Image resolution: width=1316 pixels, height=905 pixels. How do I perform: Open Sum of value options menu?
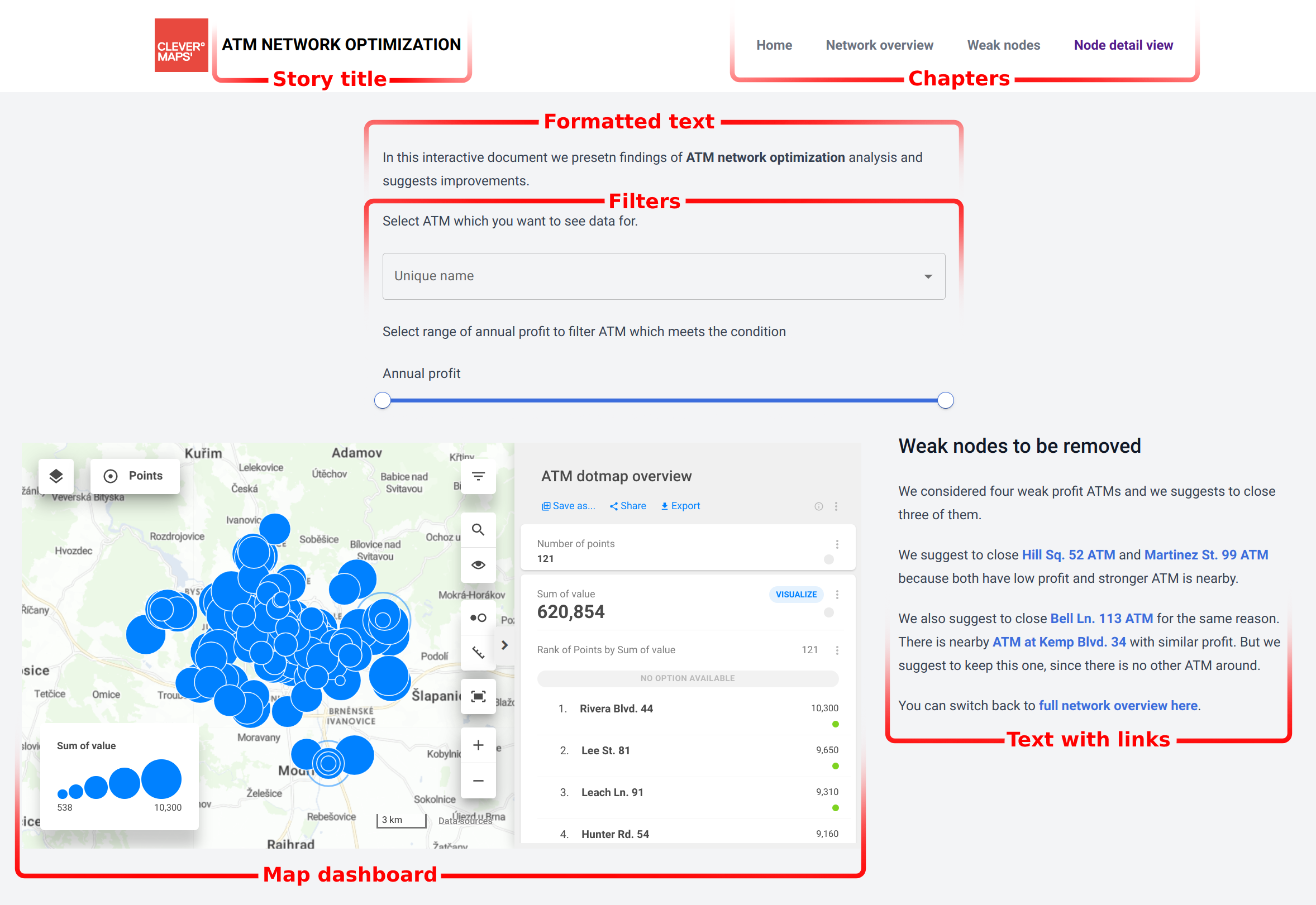point(837,594)
